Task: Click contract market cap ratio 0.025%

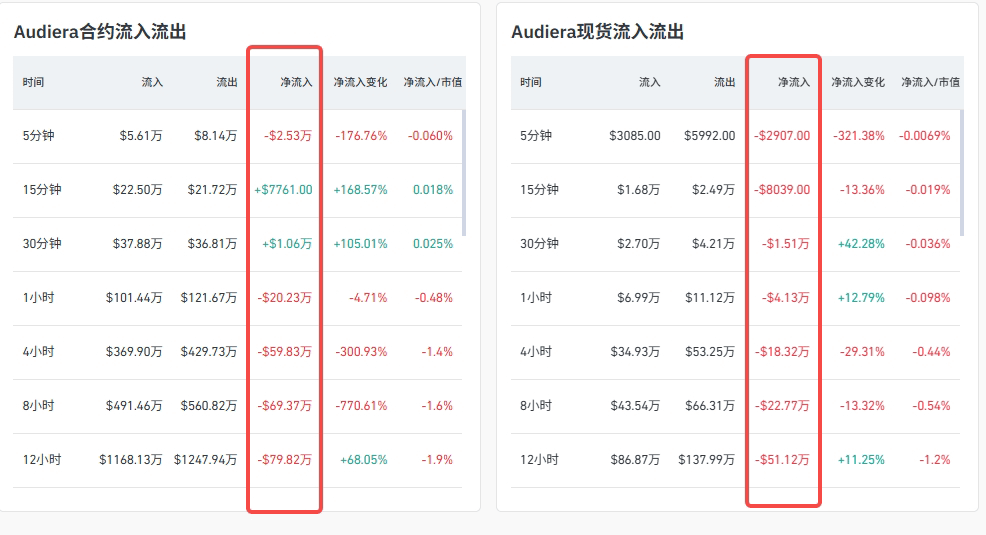Action: 433,244
